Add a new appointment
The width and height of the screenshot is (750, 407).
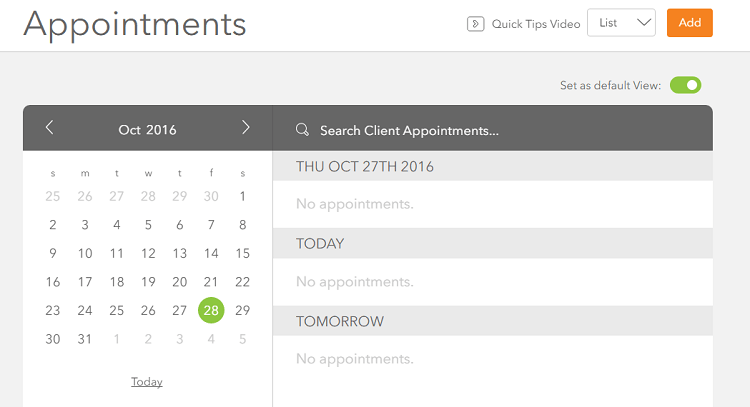[x=690, y=22]
